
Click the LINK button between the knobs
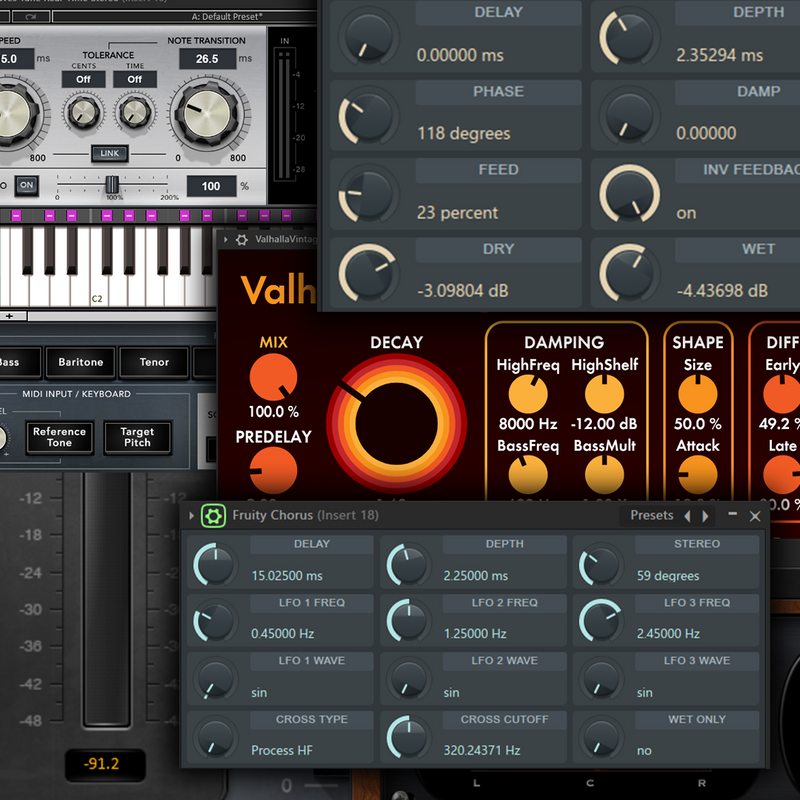(109, 152)
